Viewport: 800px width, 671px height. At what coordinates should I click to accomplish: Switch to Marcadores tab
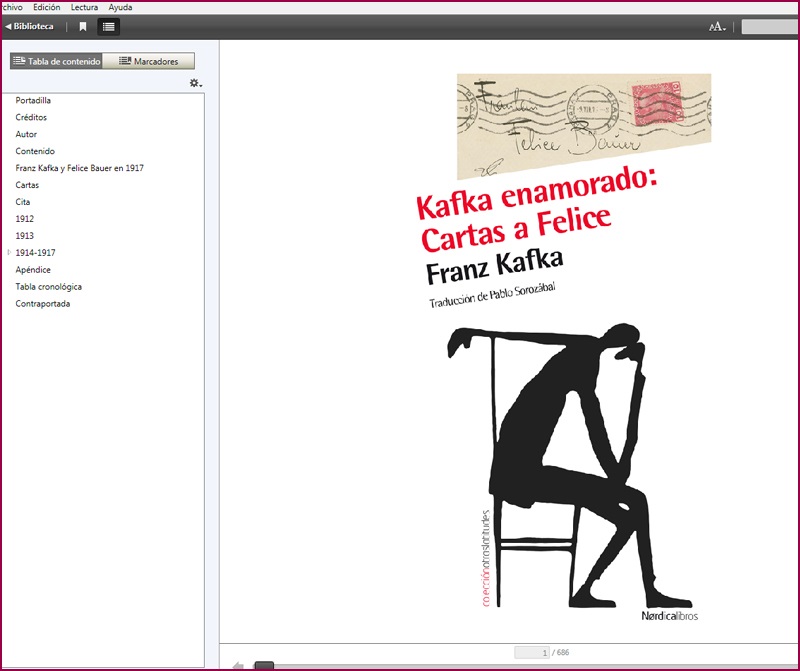148,61
